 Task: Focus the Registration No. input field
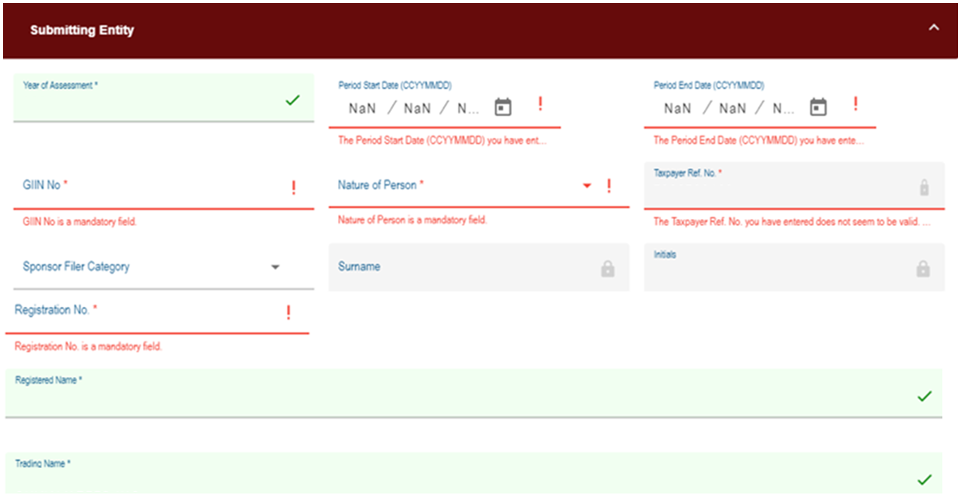pyautogui.click(x=150, y=312)
